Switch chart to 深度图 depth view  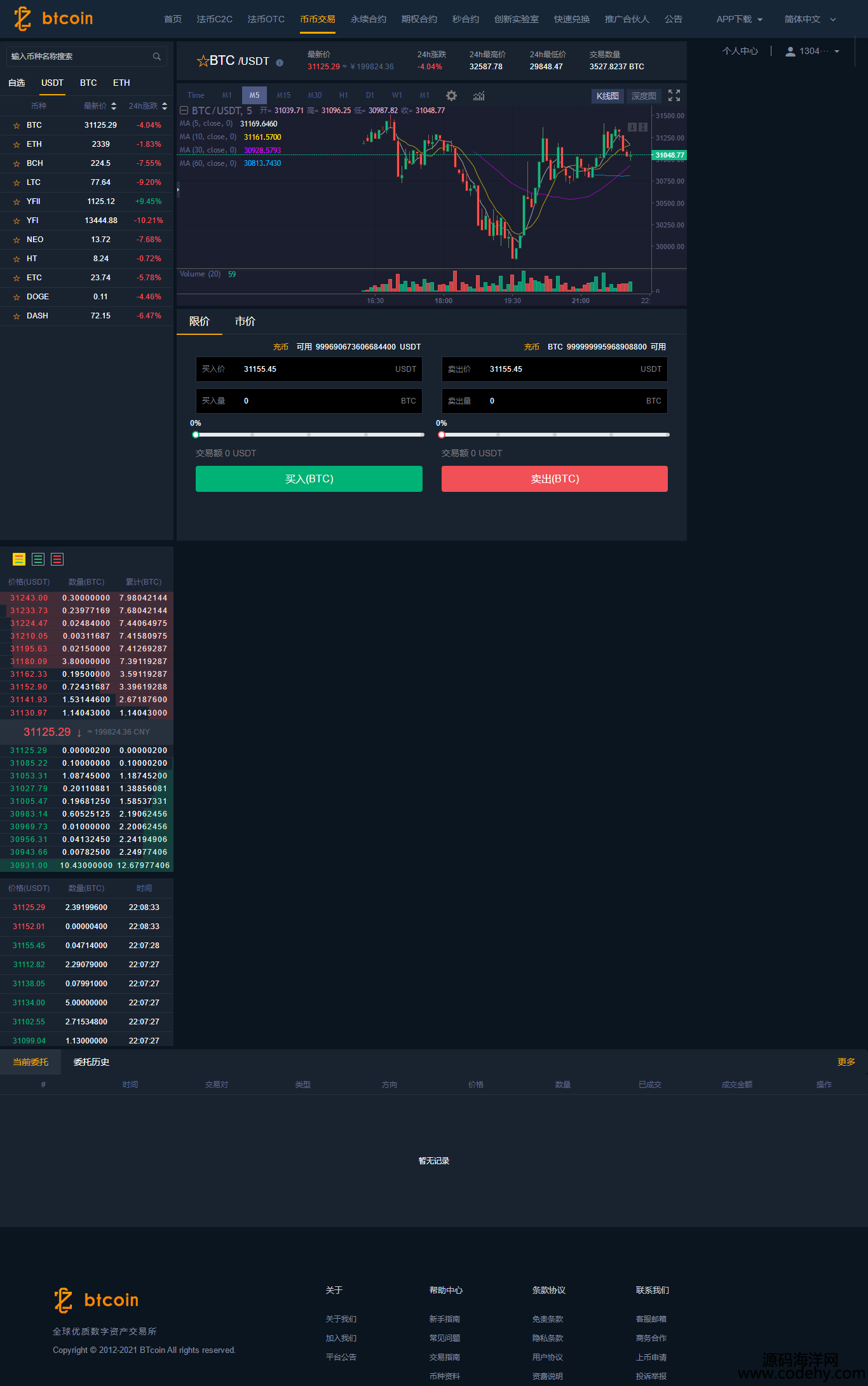[644, 96]
